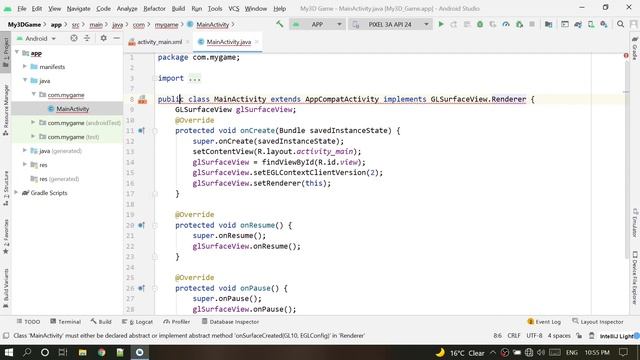Stop the running app with the square icon
The image size is (640, 360).
[x=532, y=24]
